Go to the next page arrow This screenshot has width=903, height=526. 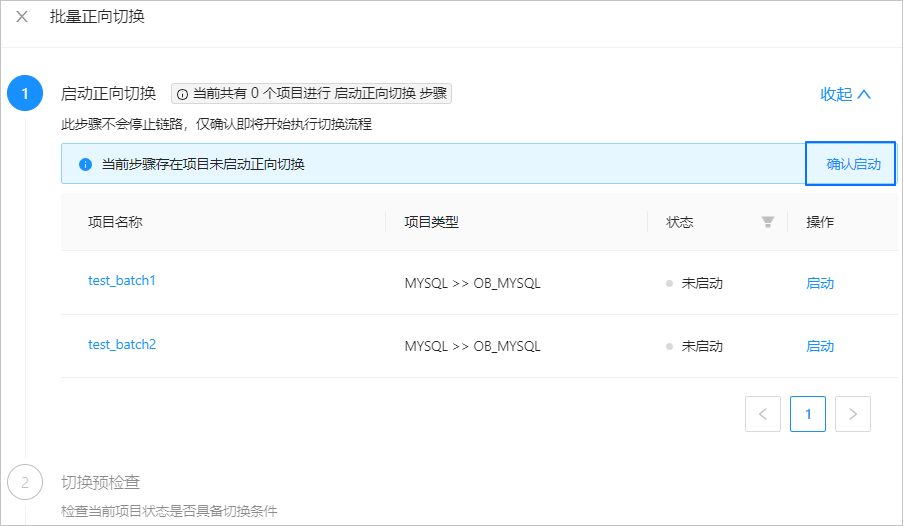[852, 414]
